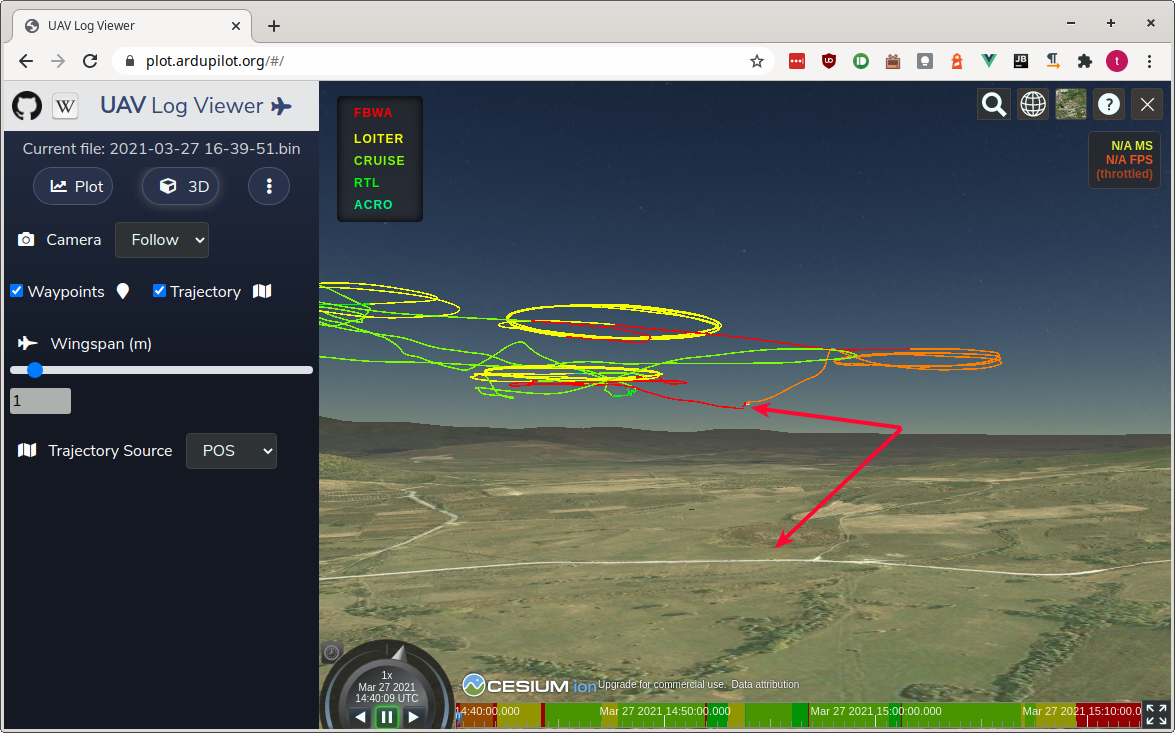Open the GitHub repository icon
Screen dimensions: 1175x733
[26, 105]
